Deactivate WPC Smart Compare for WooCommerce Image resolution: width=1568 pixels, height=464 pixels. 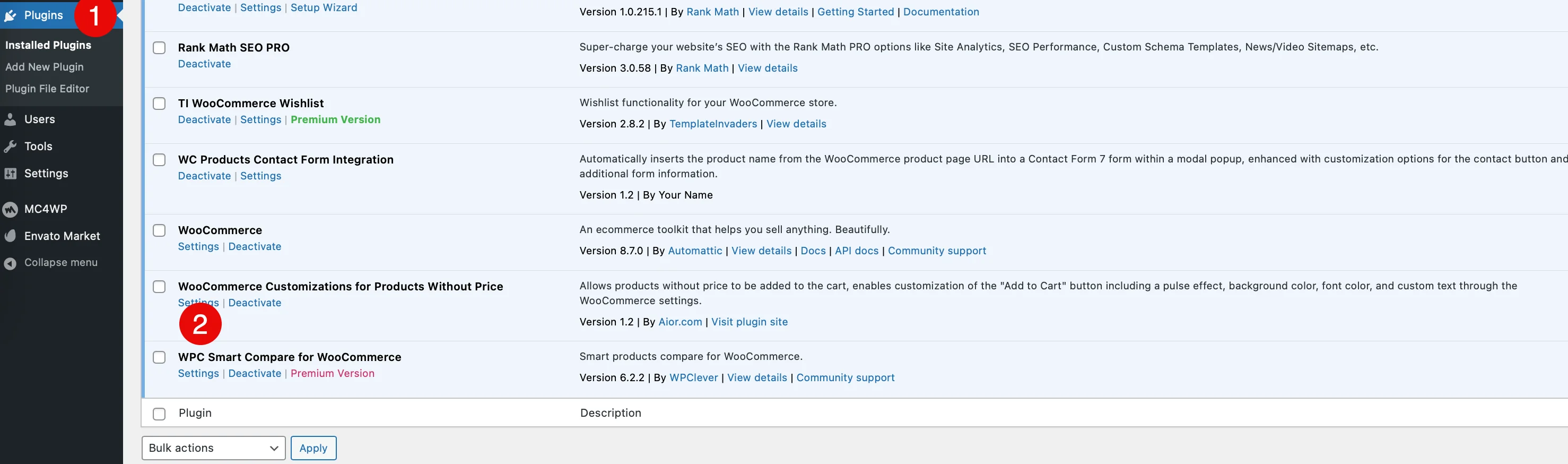255,374
